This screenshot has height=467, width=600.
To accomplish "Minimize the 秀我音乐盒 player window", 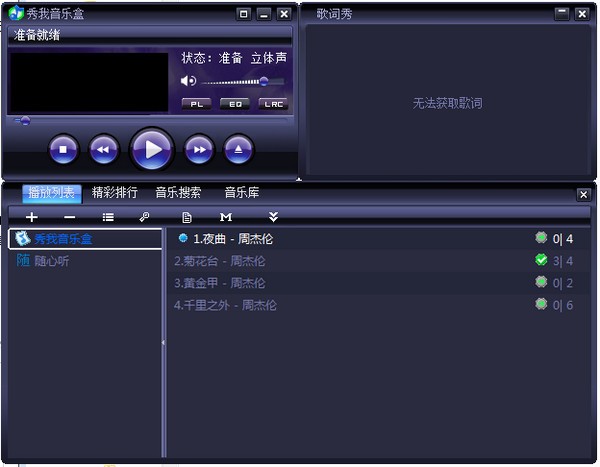I will click(264, 14).
